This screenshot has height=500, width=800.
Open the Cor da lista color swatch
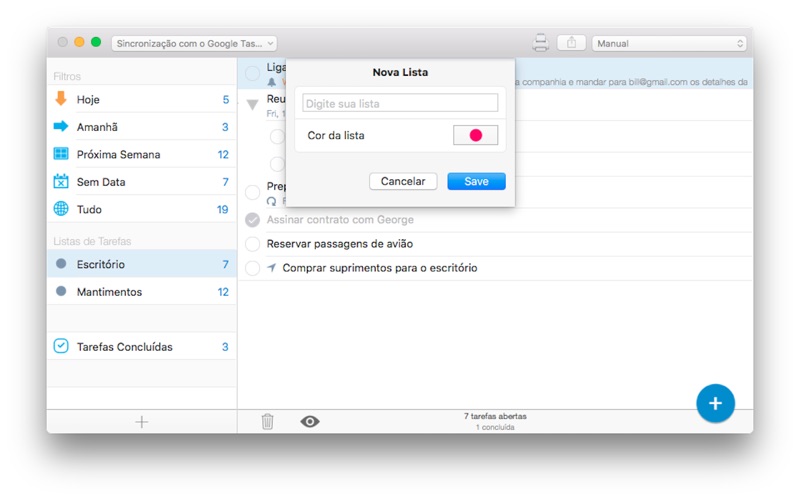coord(475,135)
